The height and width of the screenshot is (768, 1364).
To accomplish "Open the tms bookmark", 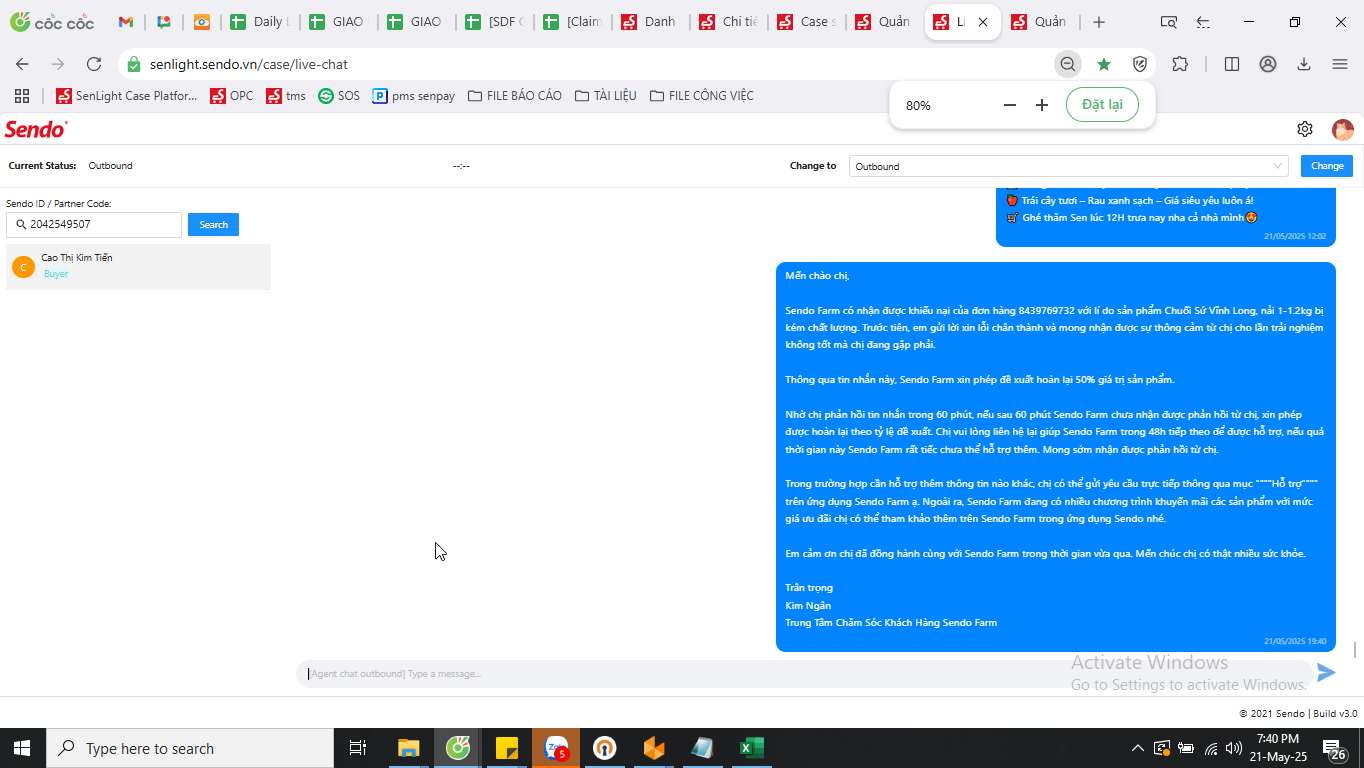I will [x=286, y=96].
